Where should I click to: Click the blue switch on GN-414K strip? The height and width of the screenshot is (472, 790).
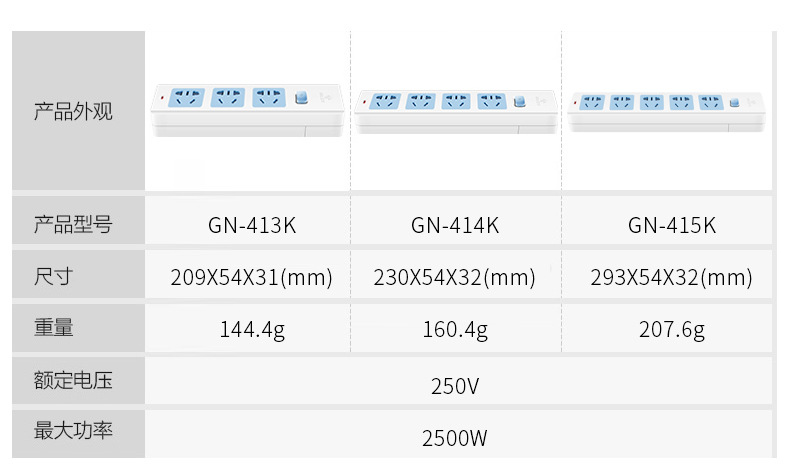519,101
